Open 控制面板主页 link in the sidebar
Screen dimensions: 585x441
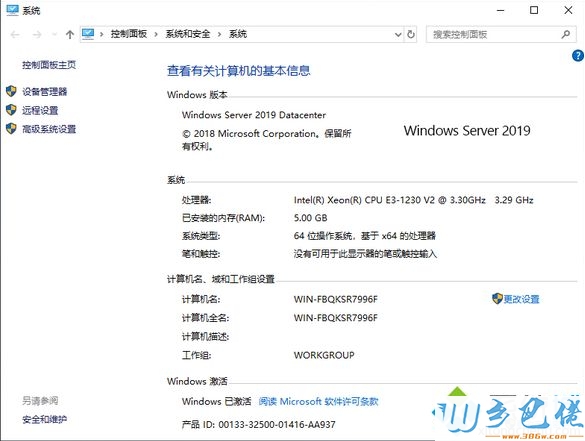click(49, 65)
